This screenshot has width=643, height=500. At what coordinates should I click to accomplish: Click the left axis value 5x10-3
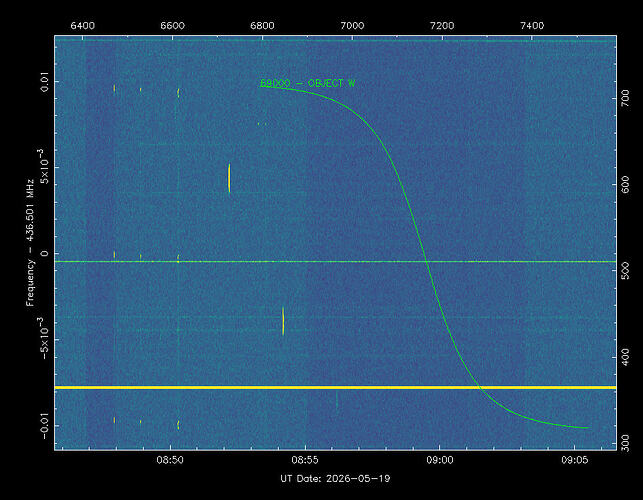43,167
